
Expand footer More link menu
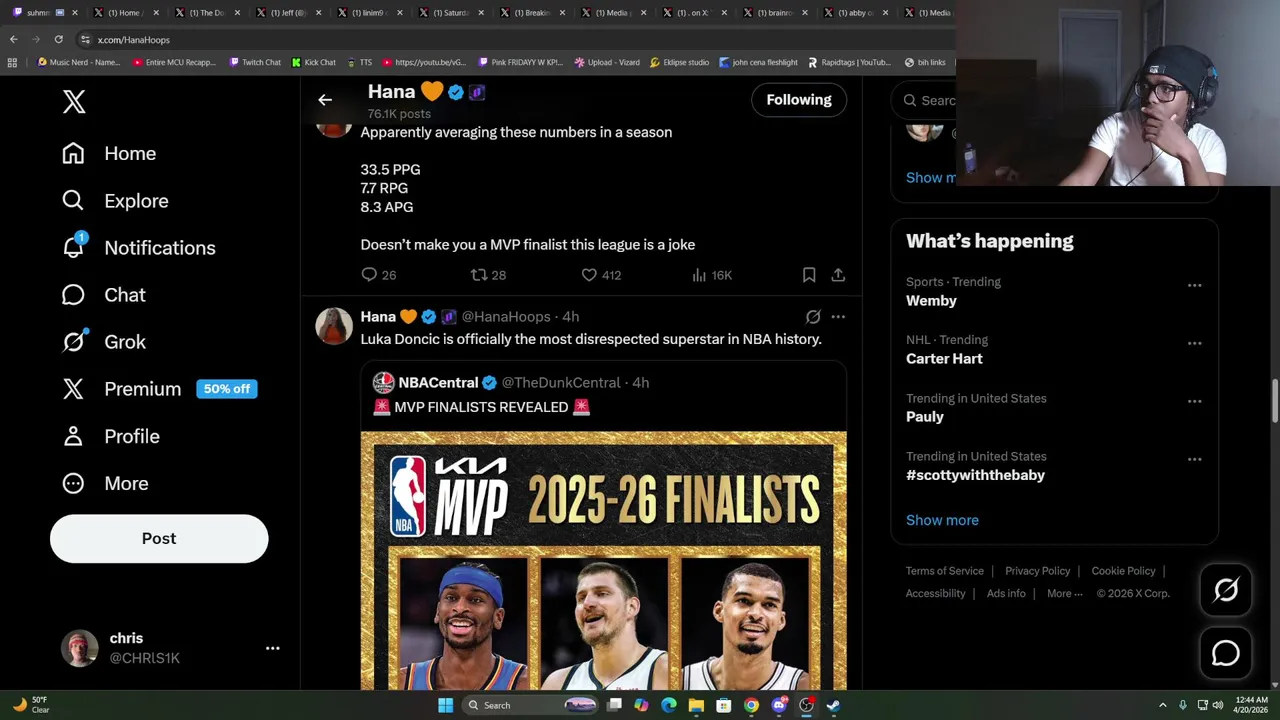coord(1065,593)
